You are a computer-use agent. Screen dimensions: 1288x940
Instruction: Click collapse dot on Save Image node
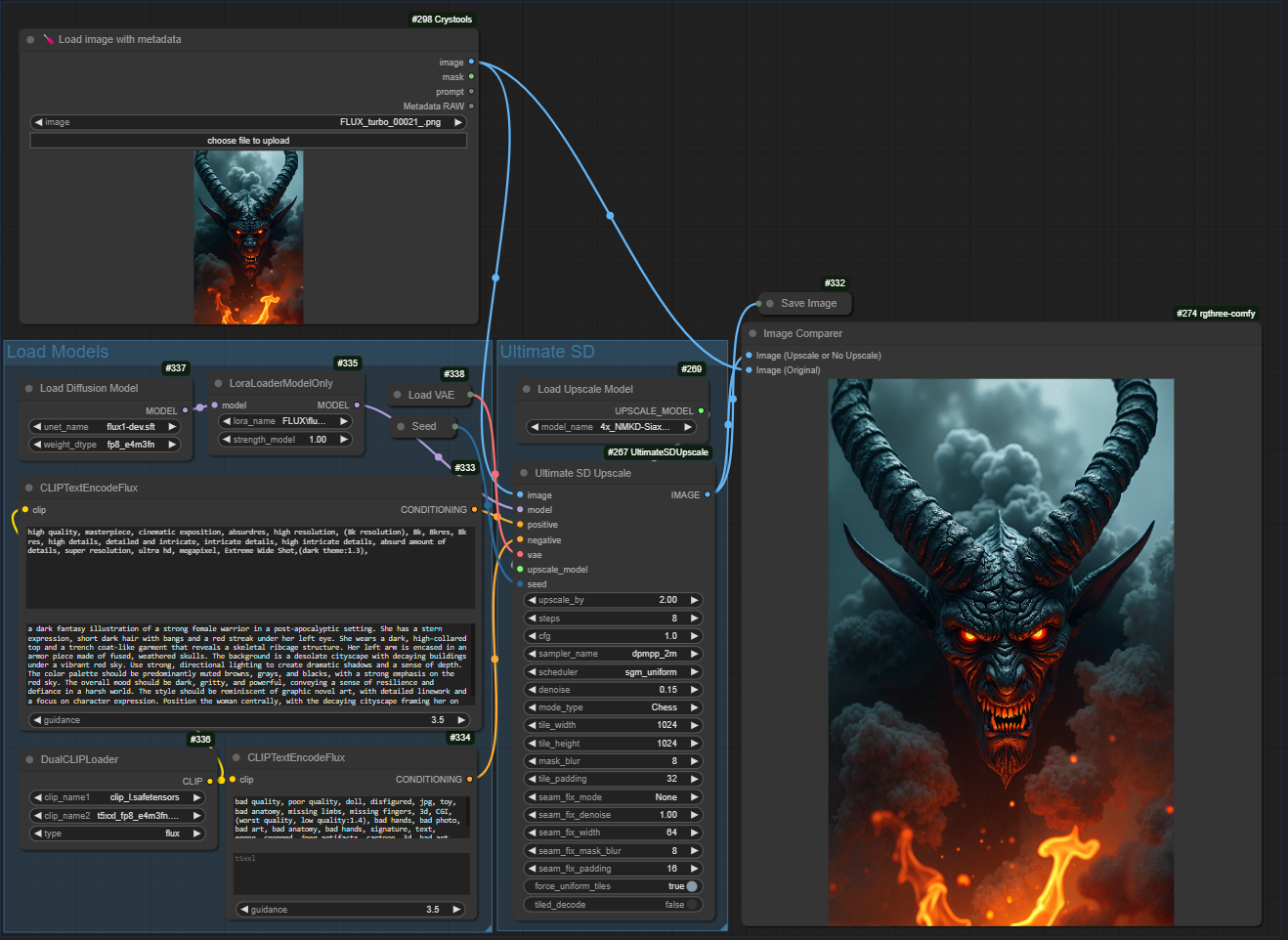pos(770,304)
